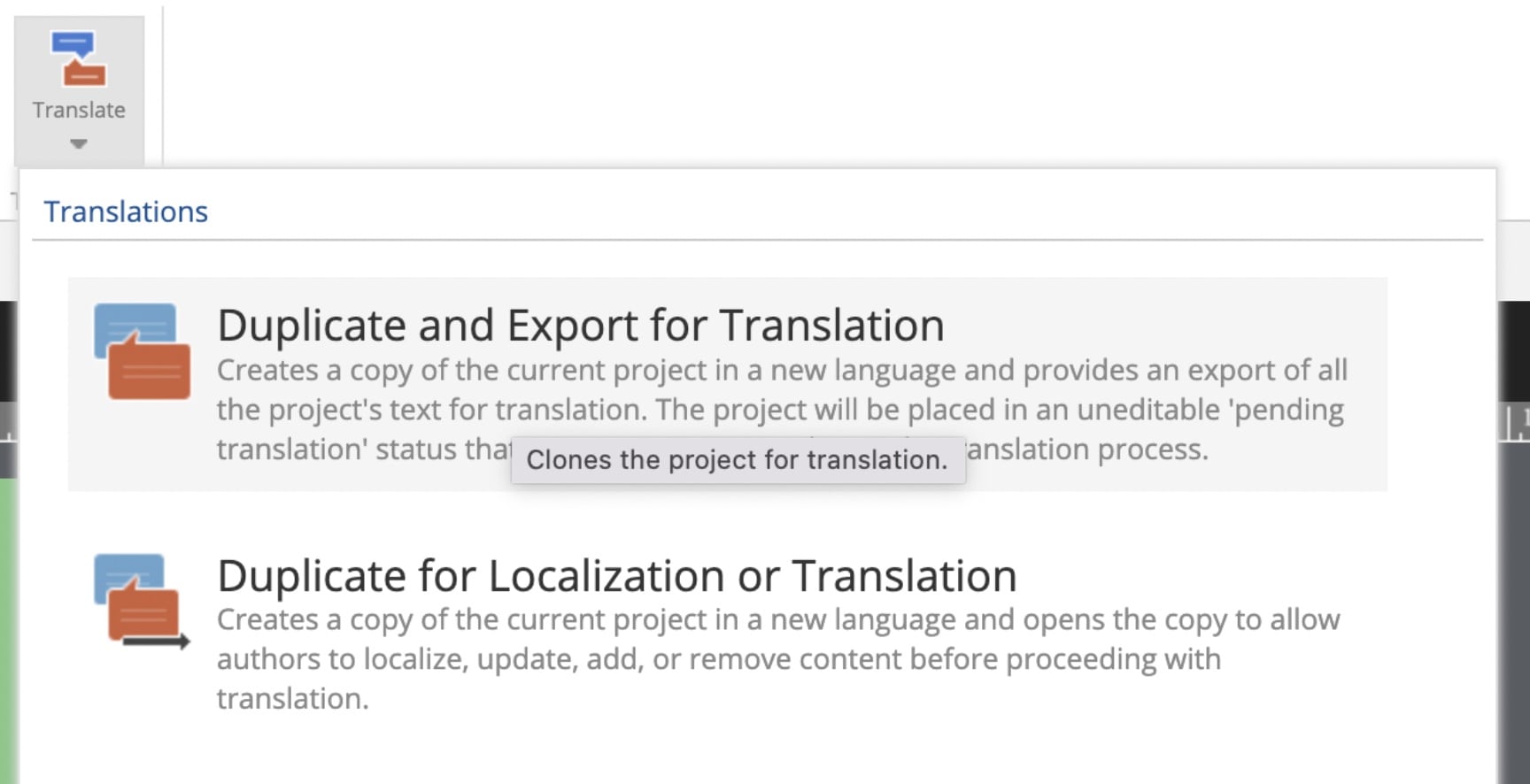
Task: Choose Duplicate and Export for Translation
Action: (x=580, y=325)
